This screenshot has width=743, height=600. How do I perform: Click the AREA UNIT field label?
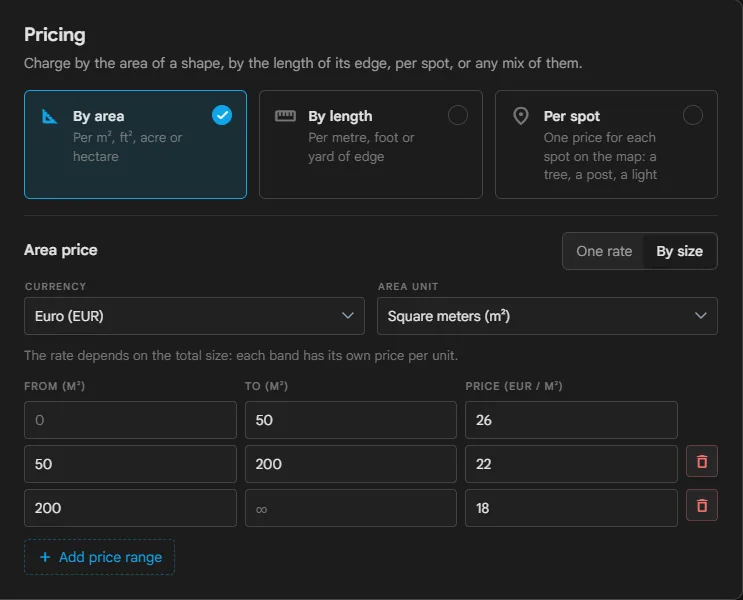tap(408, 286)
